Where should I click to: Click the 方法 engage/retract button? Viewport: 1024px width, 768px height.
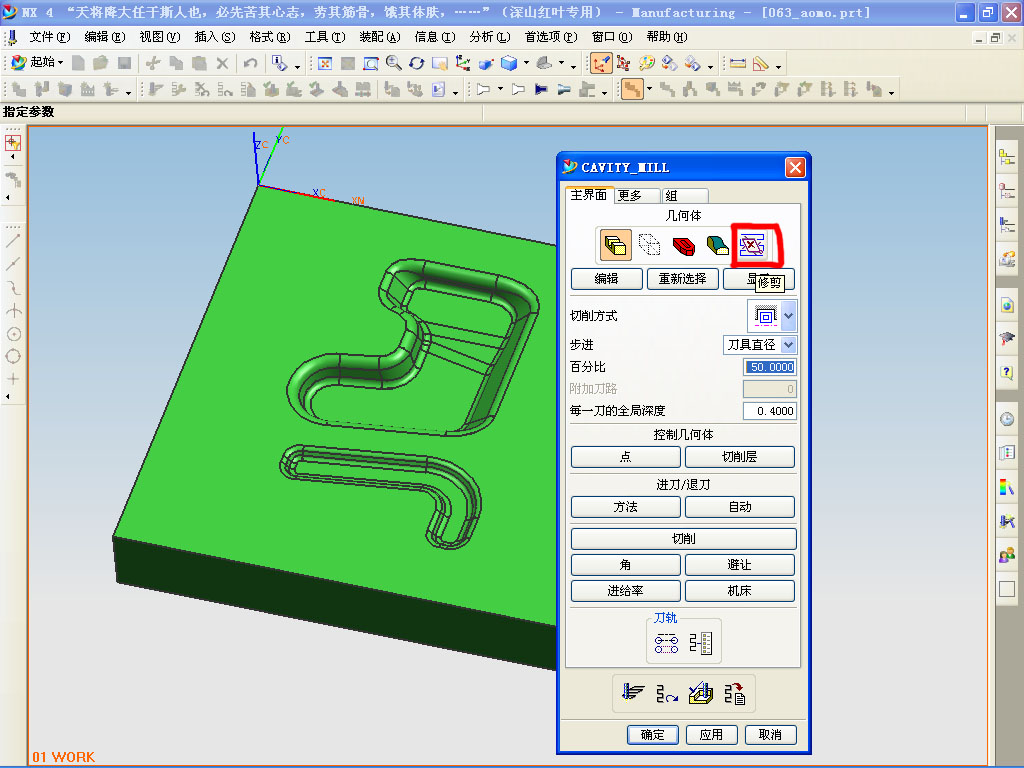pos(626,507)
